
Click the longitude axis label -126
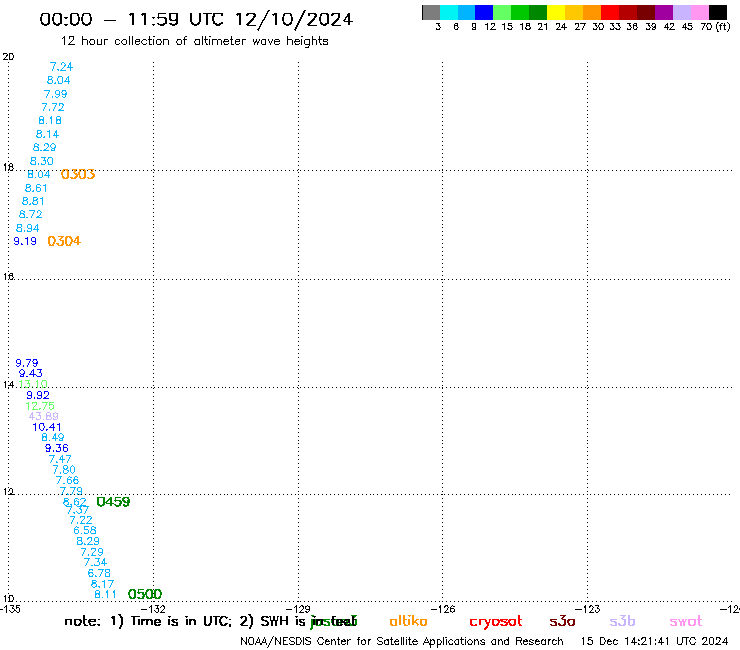click(443, 609)
